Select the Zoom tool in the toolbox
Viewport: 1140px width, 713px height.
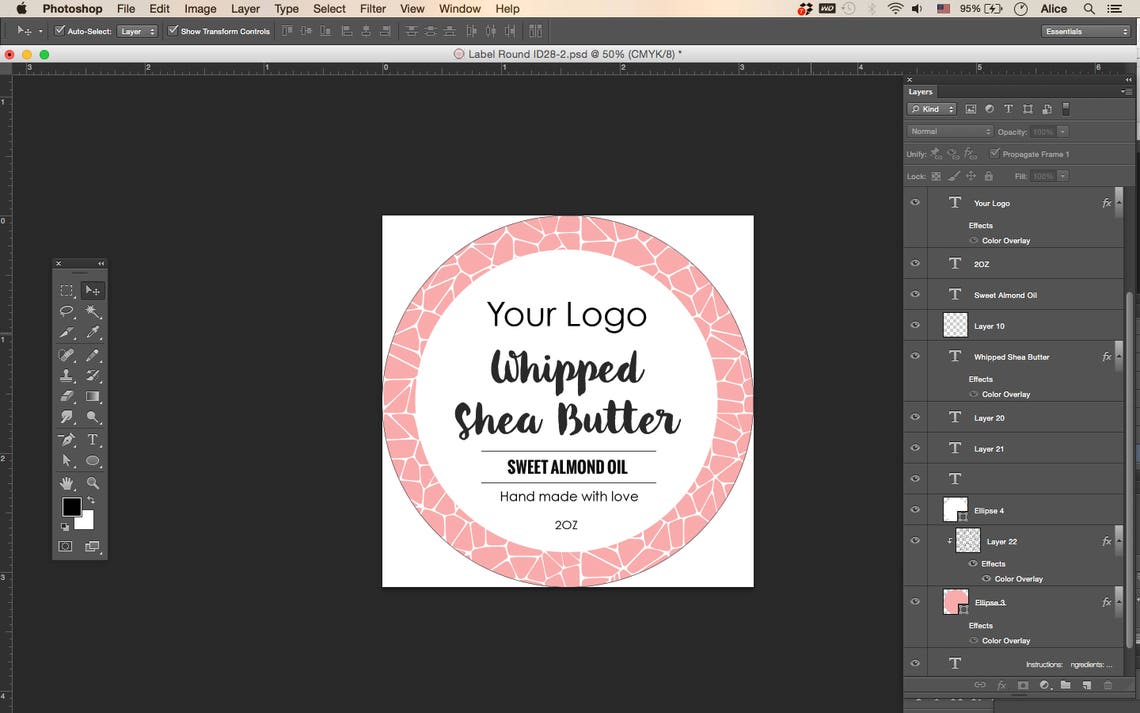[x=93, y=483]
